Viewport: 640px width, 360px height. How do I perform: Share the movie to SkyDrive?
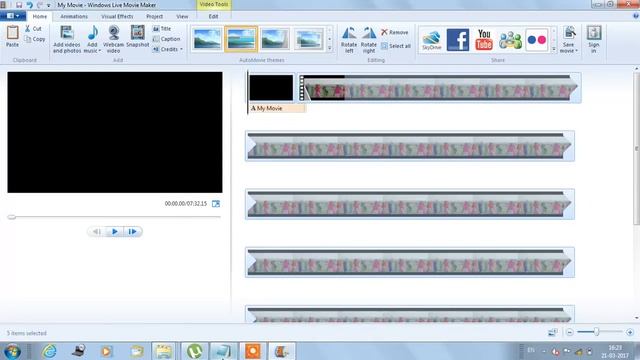[x=431, y=40]
